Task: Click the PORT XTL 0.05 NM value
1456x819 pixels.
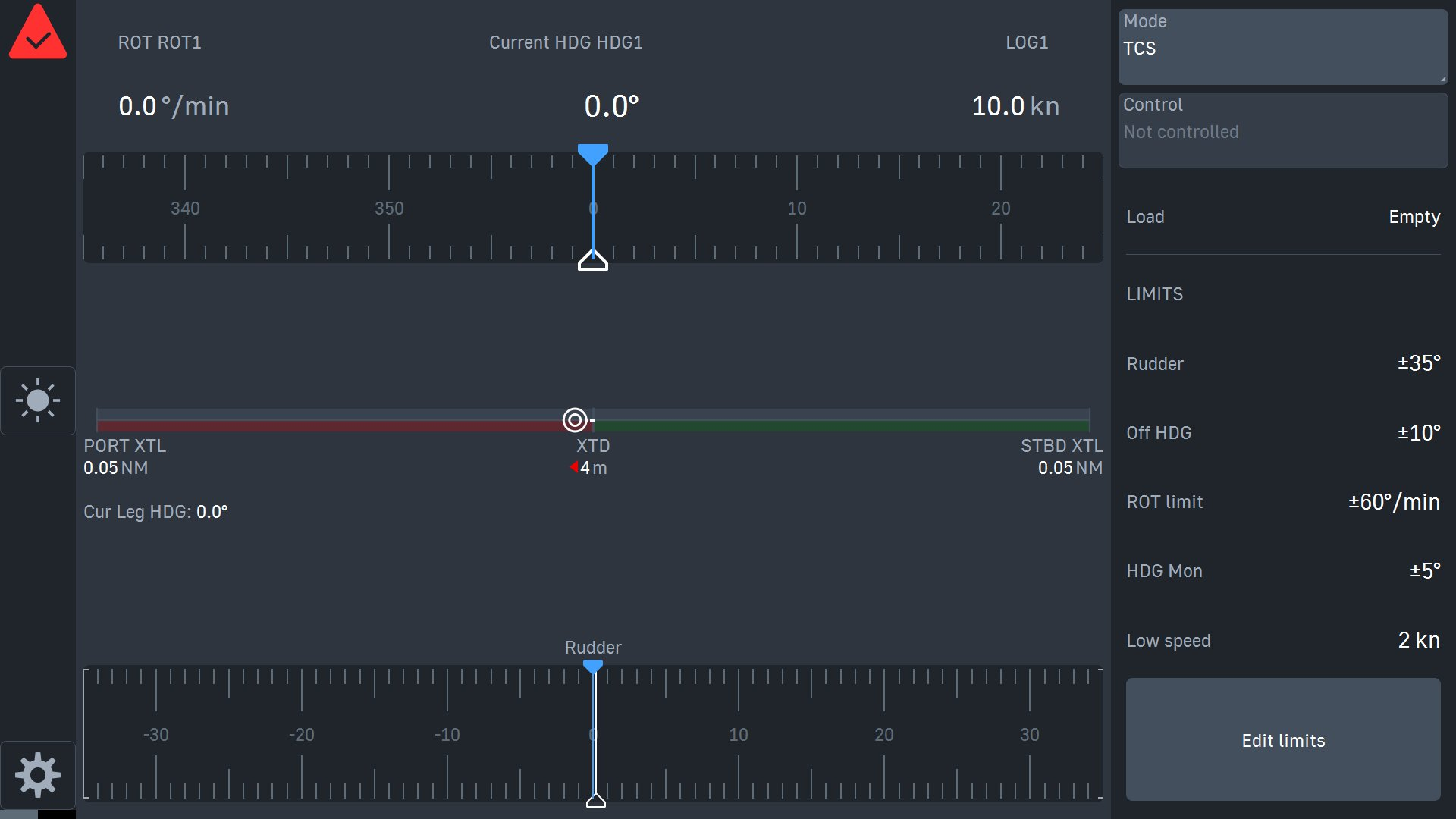Action: 116,468
